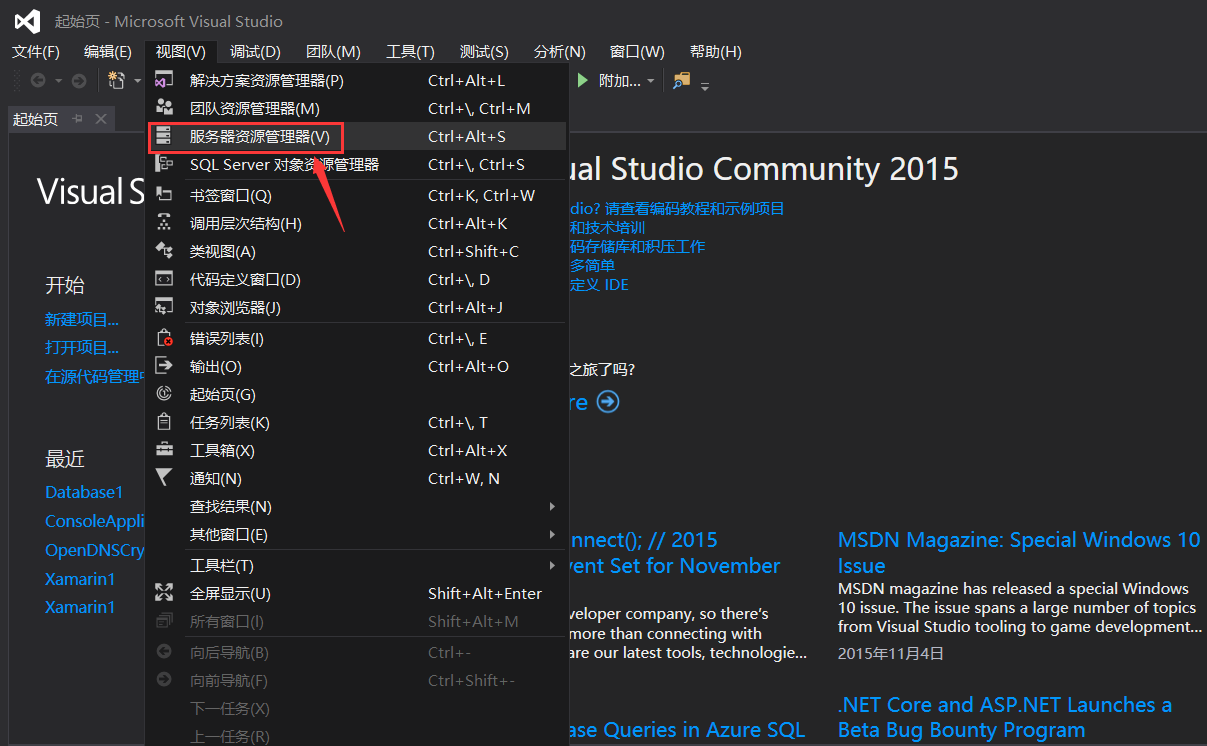This screenshot has height=746, width=1207.
Task: Choose 输出(O) from the View menu
Action: coord(357,366)
